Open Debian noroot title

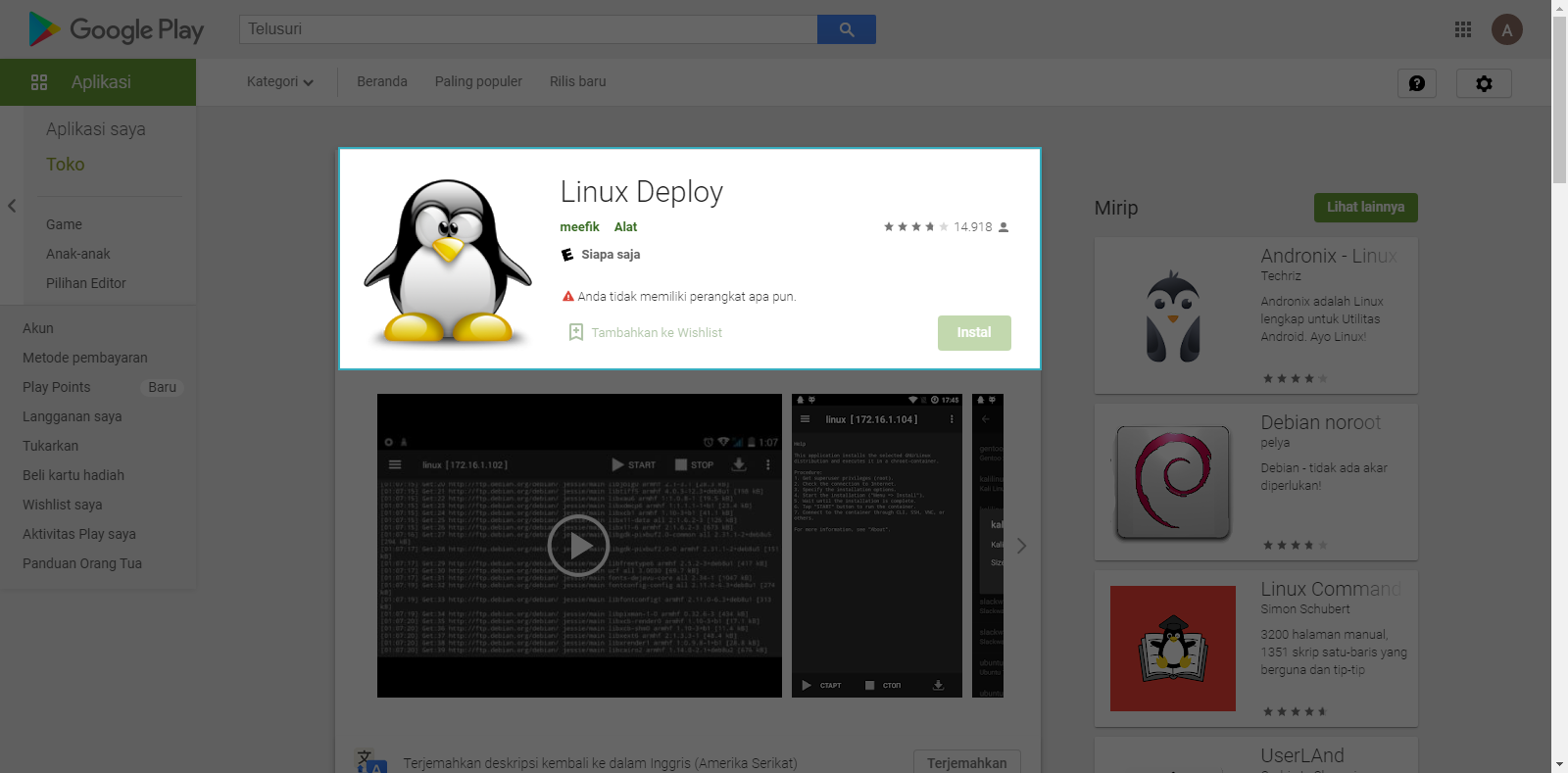coord(1320,422)
